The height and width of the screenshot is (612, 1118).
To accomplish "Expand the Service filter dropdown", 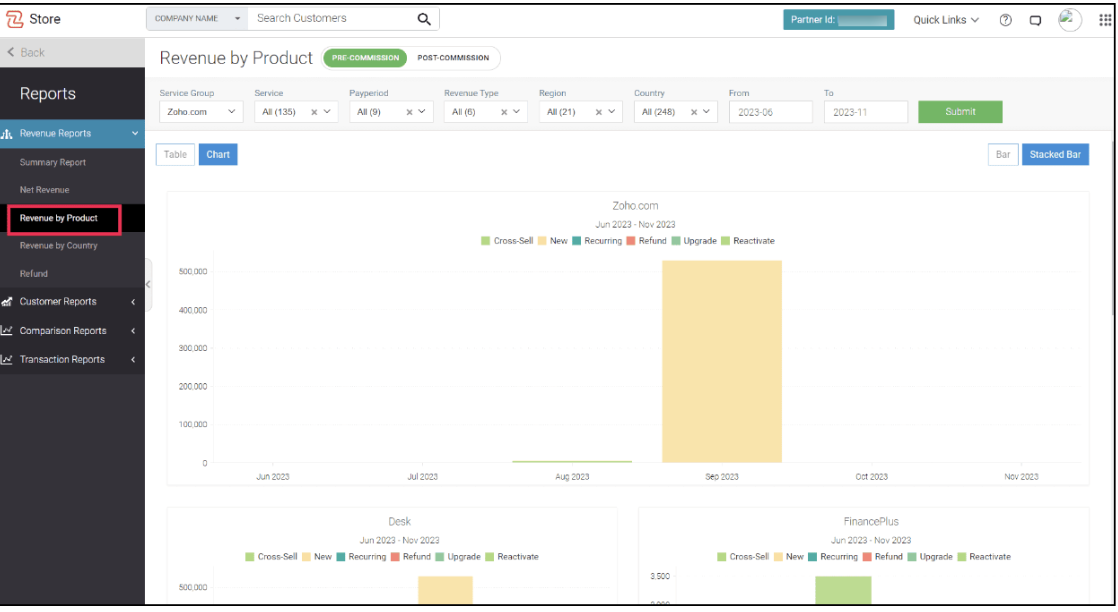I will click(x=327, y=112).
